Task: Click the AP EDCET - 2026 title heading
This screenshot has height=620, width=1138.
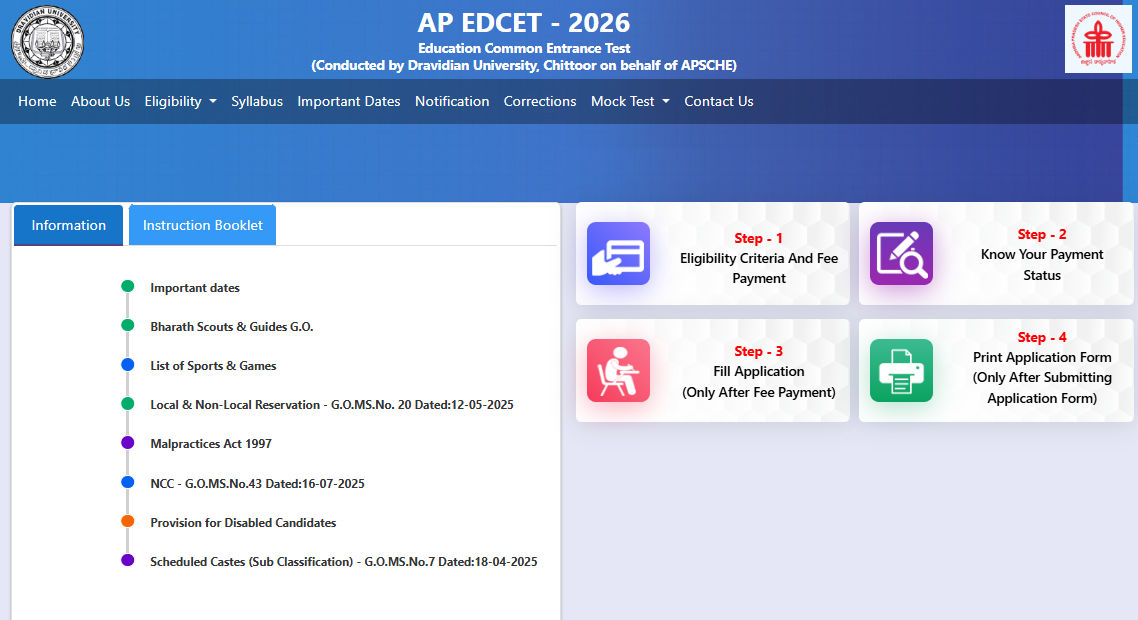Action: tap(524, 23)
